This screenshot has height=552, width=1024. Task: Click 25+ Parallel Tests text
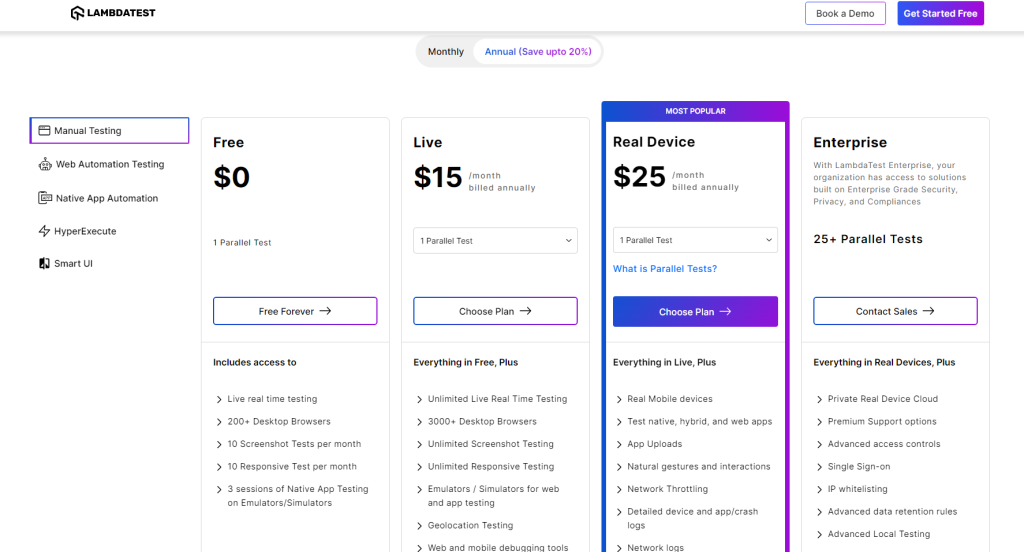pyautogui.click(x=868, y=239)
